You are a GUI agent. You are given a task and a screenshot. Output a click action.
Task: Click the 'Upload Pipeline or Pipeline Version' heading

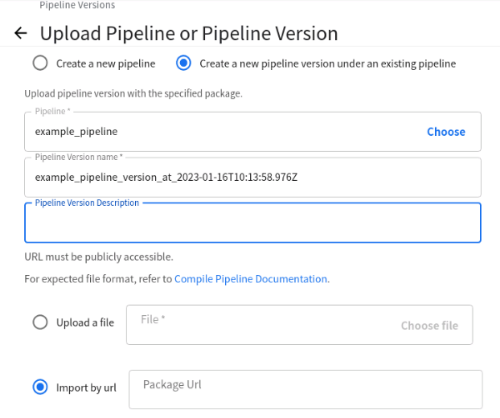189,33
